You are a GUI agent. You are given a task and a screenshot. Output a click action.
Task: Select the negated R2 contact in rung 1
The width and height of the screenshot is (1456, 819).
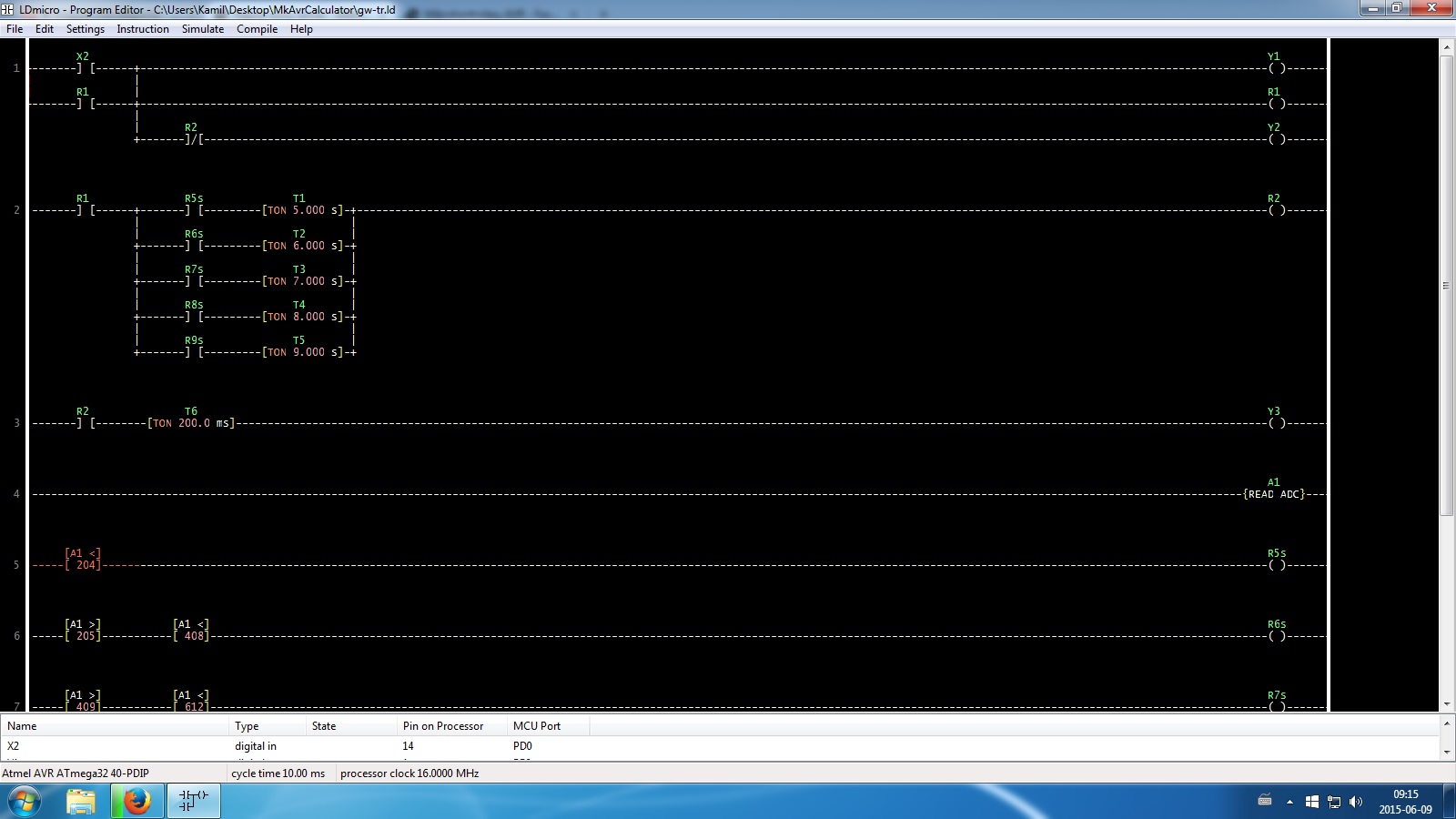pos(192,134)
